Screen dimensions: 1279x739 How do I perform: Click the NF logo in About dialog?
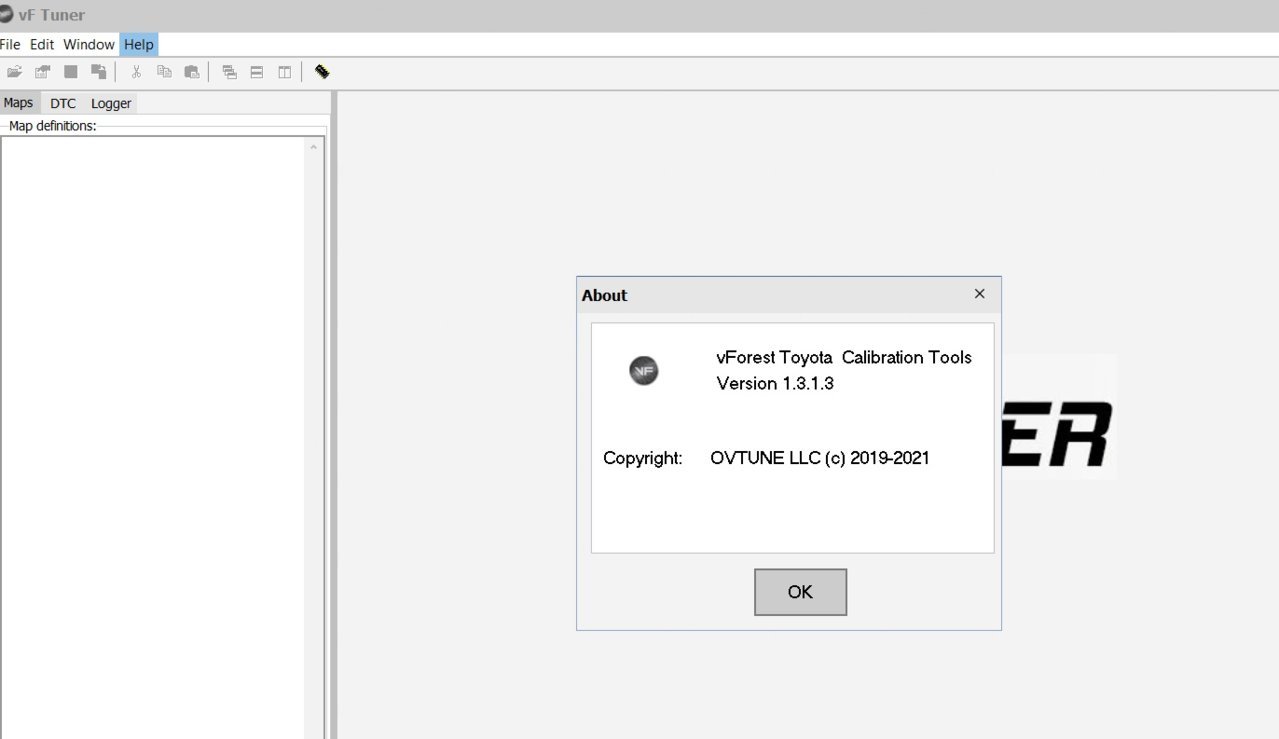644,371
